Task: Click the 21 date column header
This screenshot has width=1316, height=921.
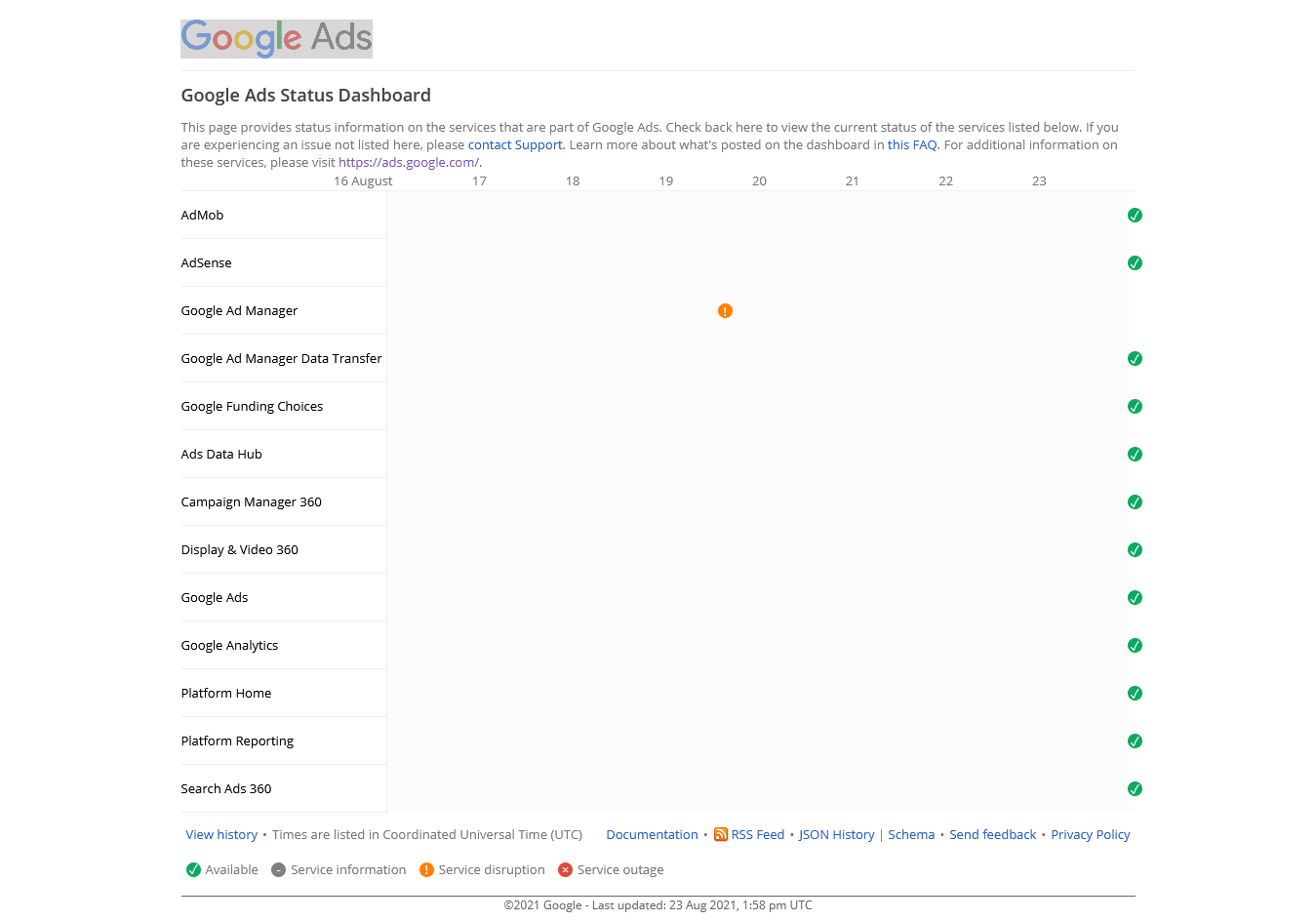Action: point(853,181)
